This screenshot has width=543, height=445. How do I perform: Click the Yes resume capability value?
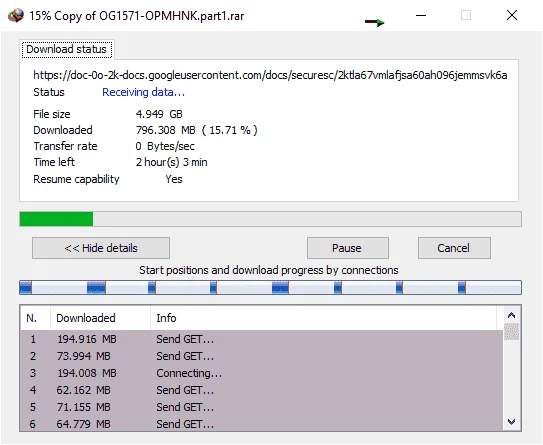point(174,179)
